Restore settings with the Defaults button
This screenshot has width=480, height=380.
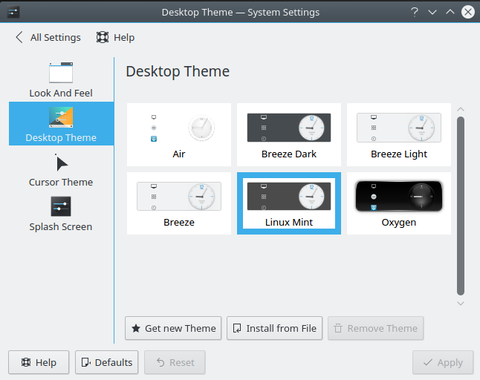(x=107, y=362)
